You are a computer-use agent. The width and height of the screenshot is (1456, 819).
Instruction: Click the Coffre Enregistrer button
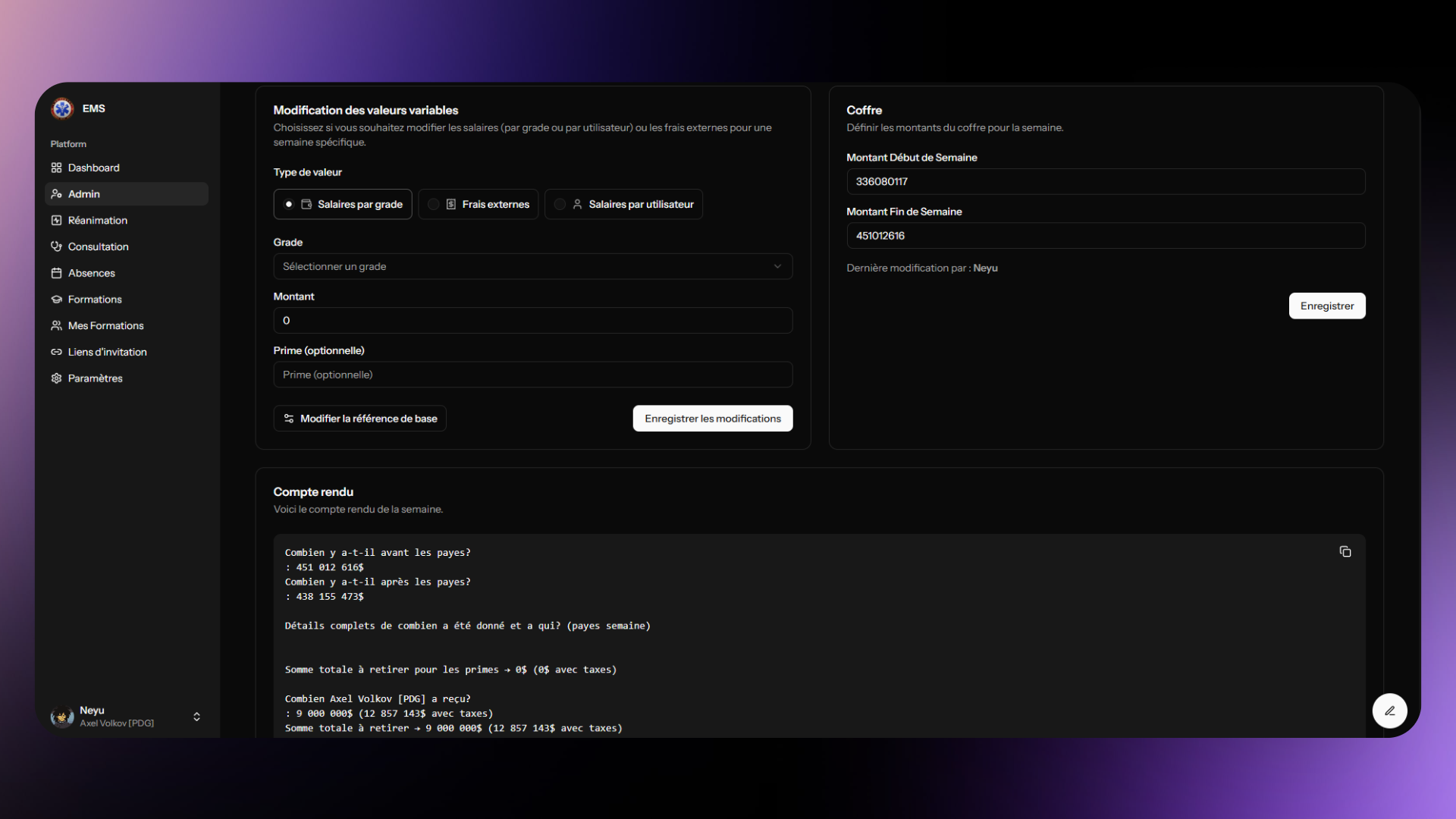pos(1326,306)
